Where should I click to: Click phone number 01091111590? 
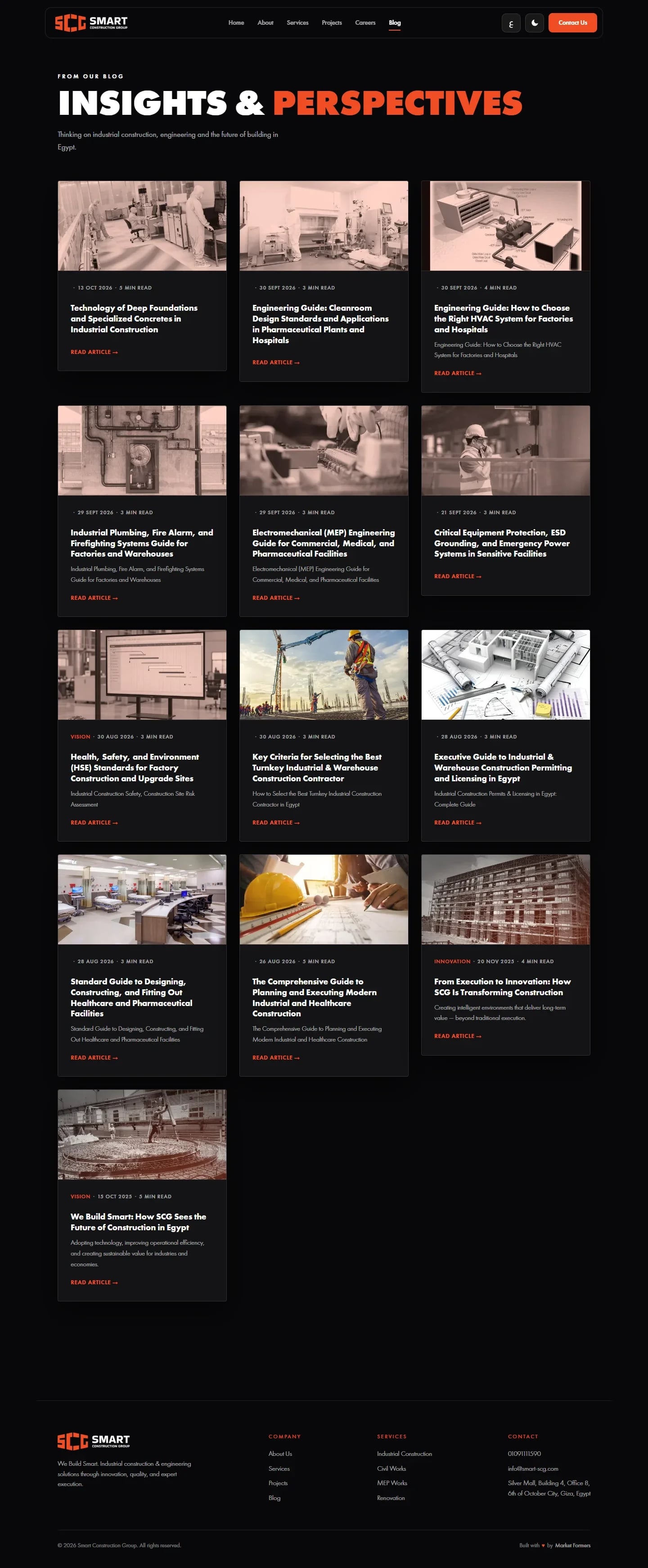coord(525,1454)
